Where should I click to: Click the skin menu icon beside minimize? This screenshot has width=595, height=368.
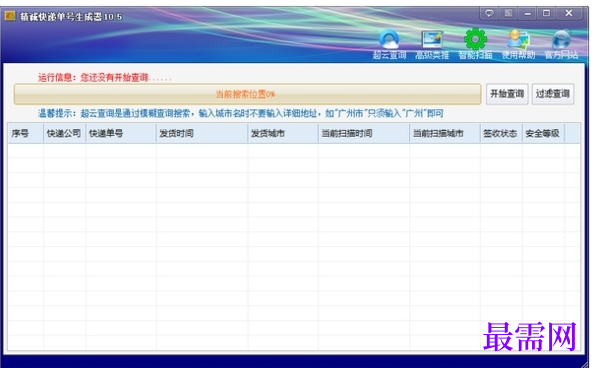click(508, 13)
